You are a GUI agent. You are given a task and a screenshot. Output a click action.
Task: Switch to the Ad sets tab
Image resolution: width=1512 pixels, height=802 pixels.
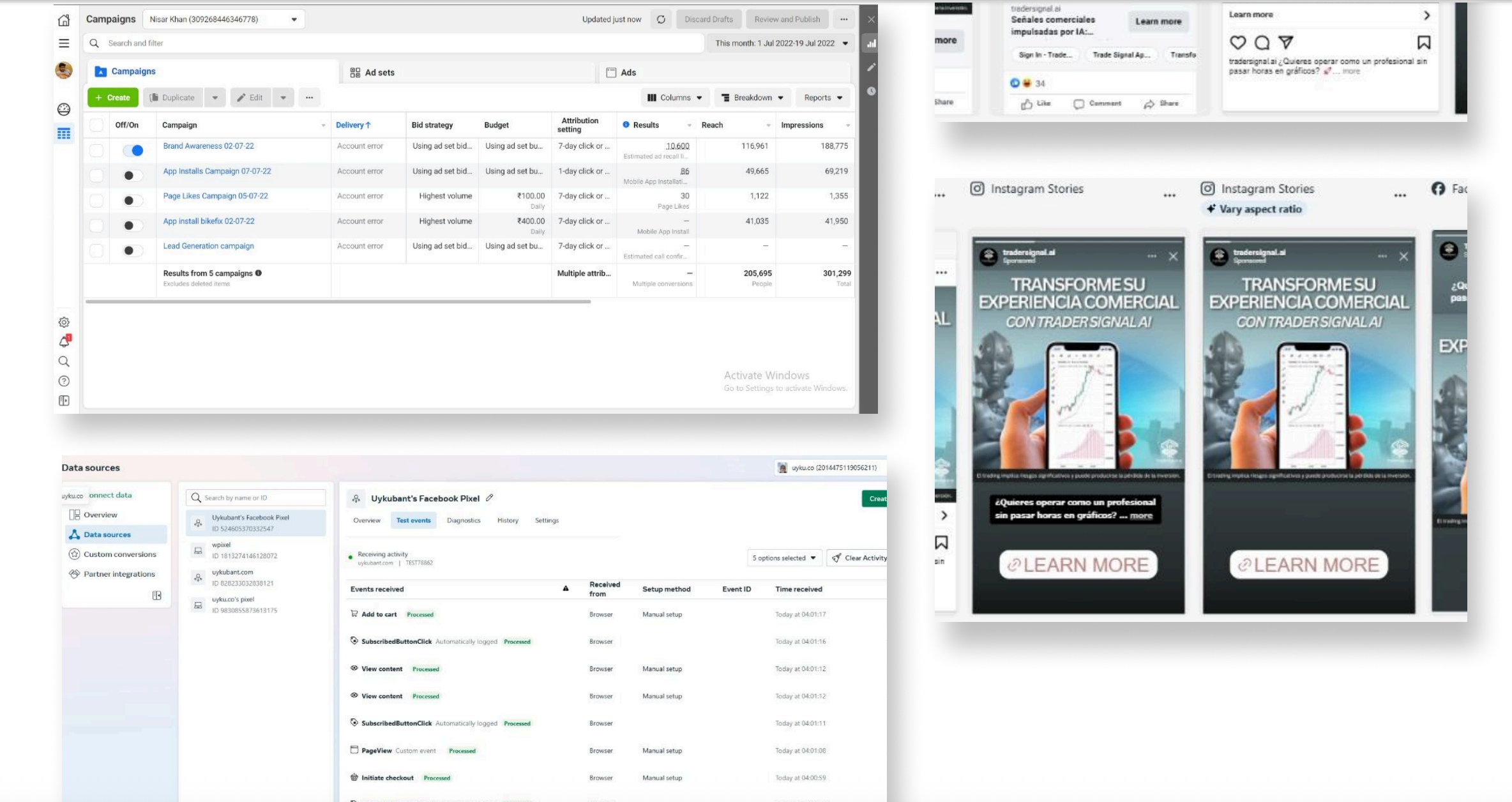pos(468,72)
